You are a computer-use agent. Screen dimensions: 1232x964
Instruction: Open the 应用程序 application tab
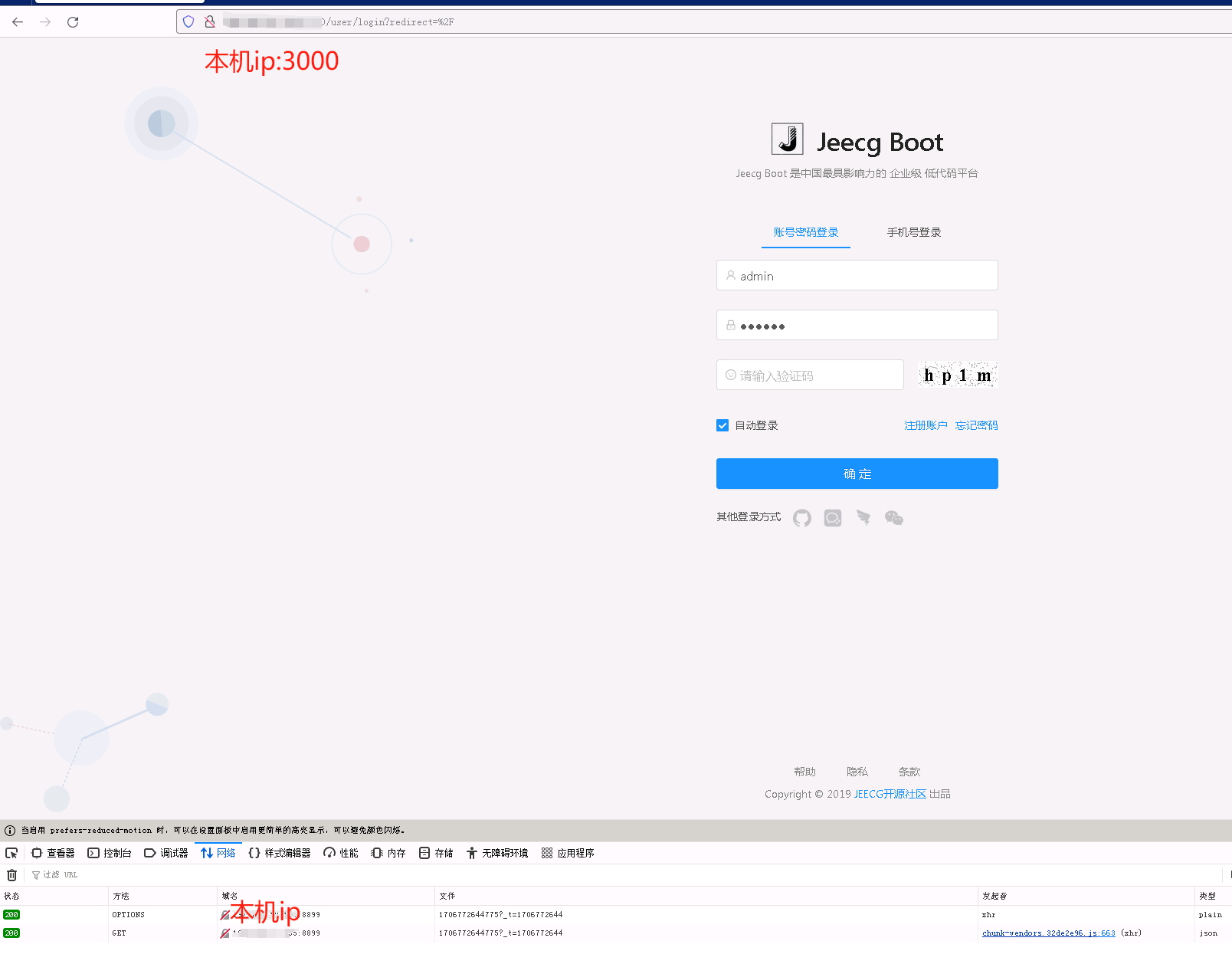click(x=568, y=853)
